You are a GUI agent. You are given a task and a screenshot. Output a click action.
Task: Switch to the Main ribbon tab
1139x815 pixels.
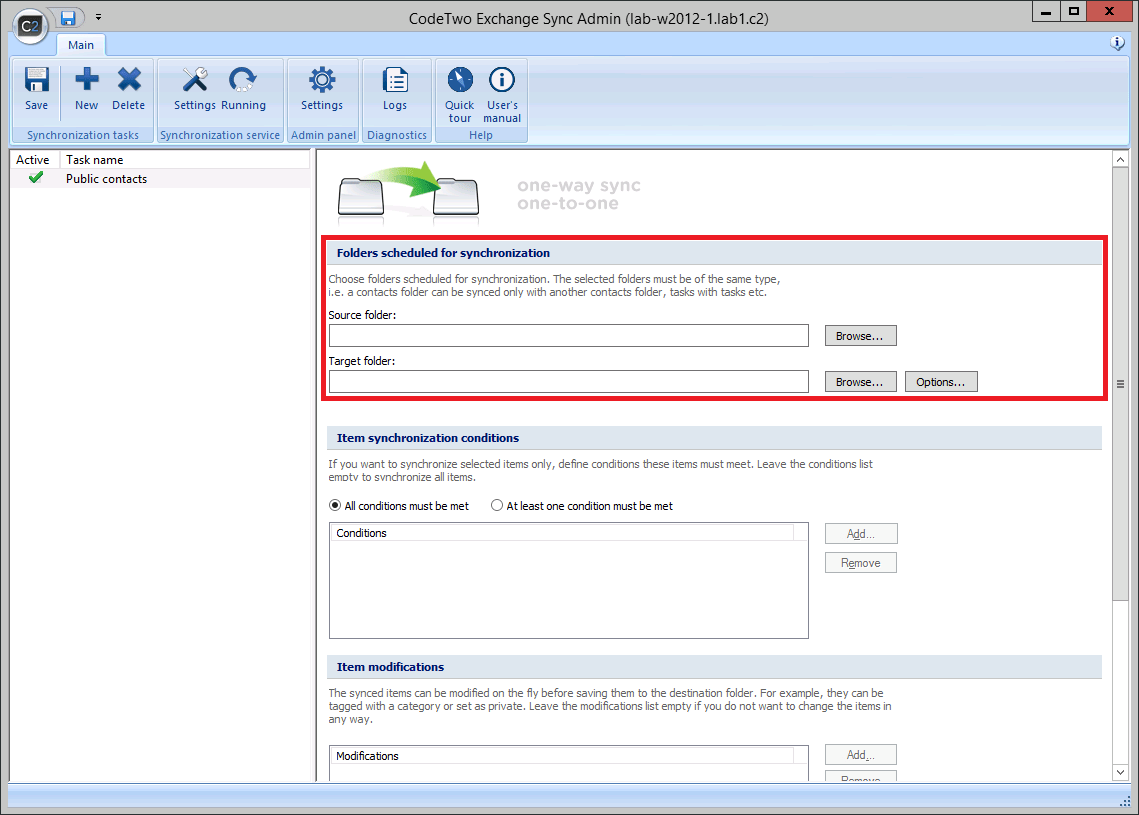(81, 44)
